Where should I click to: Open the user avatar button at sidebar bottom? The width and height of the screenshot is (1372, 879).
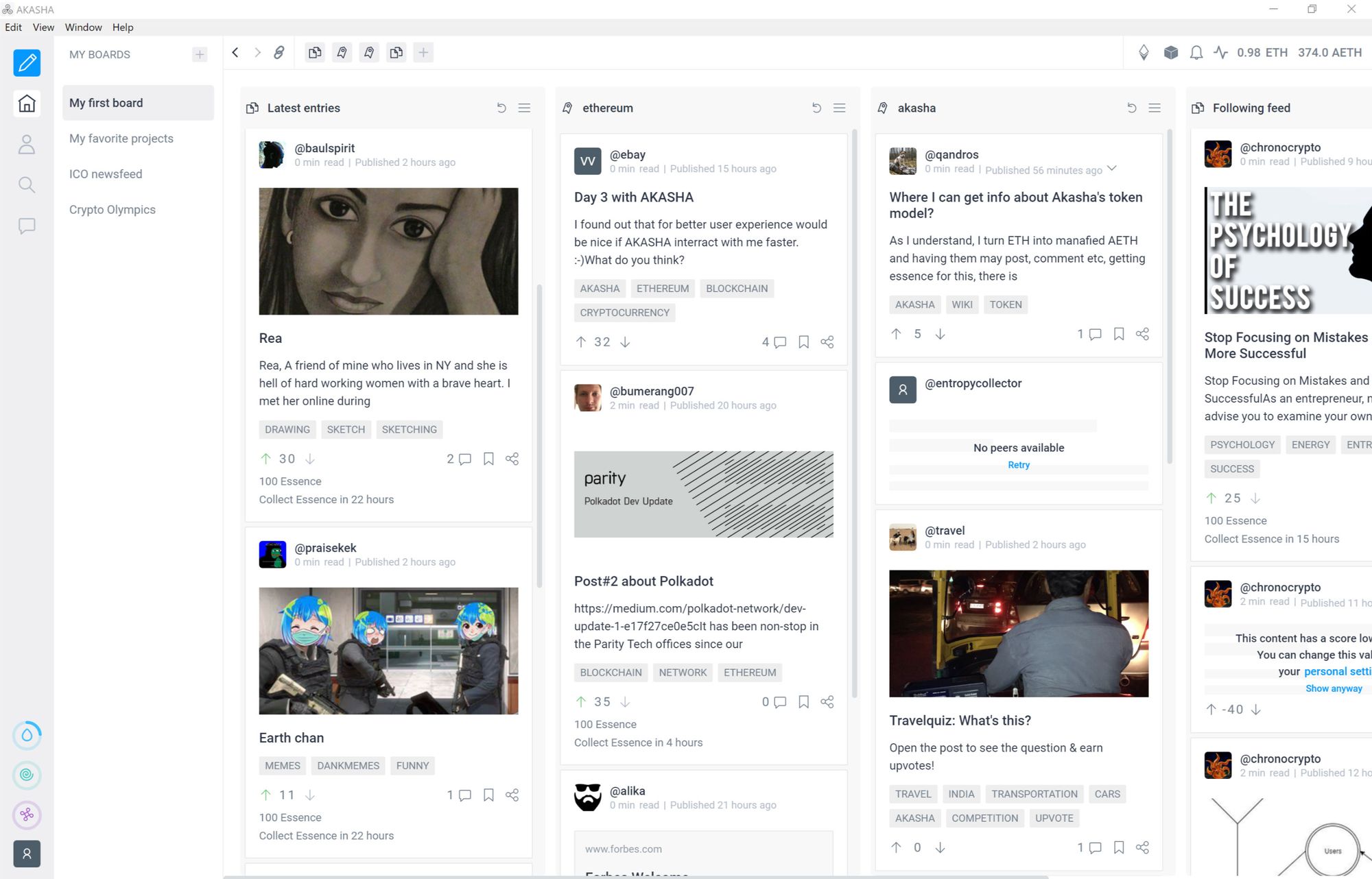[x=27, y=854]
